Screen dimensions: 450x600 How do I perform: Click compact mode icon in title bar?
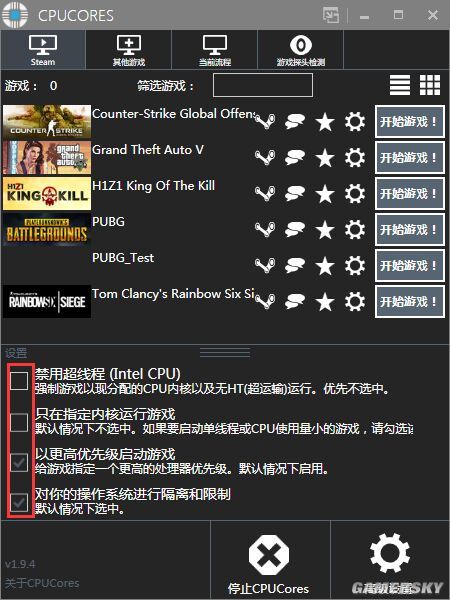[331, 15]
